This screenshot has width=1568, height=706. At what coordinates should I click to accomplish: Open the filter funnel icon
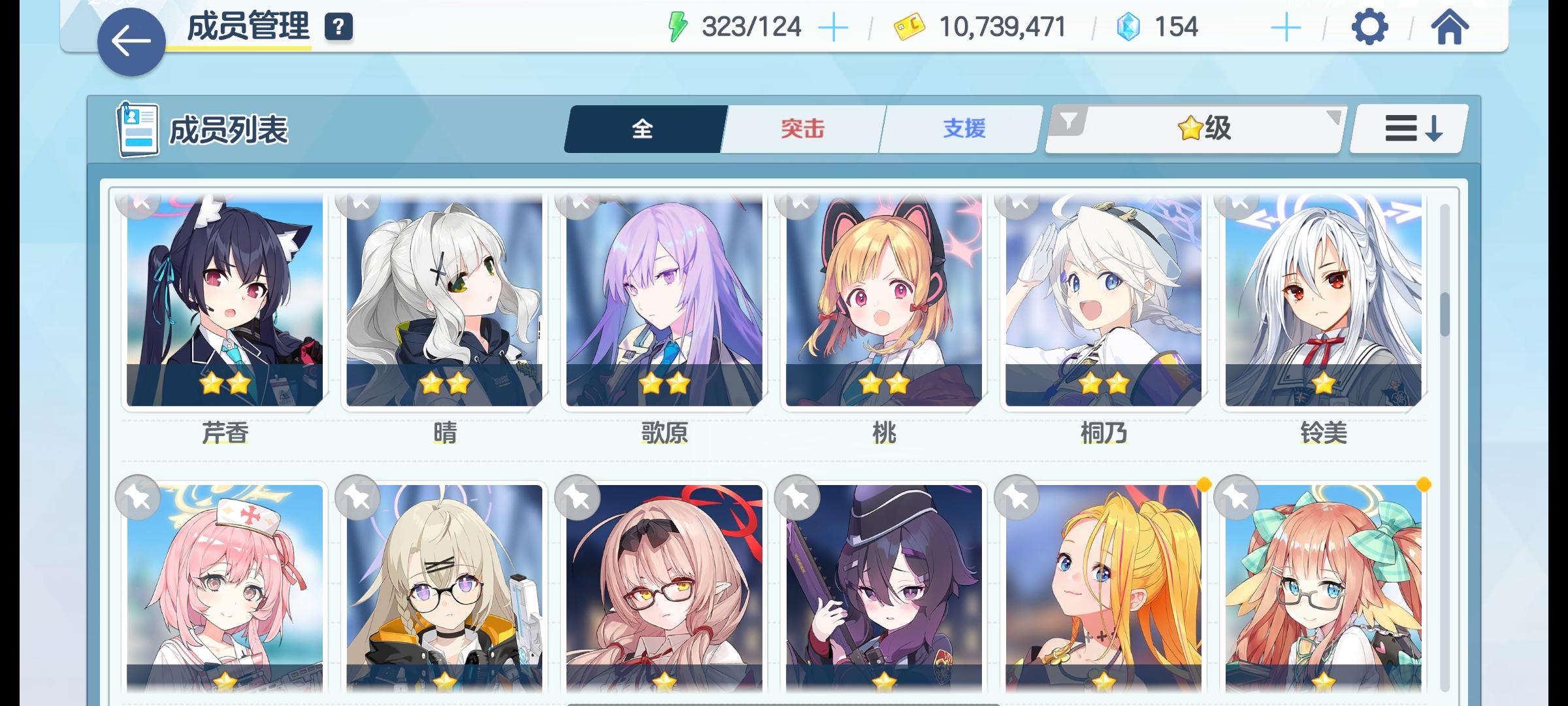1068,121
